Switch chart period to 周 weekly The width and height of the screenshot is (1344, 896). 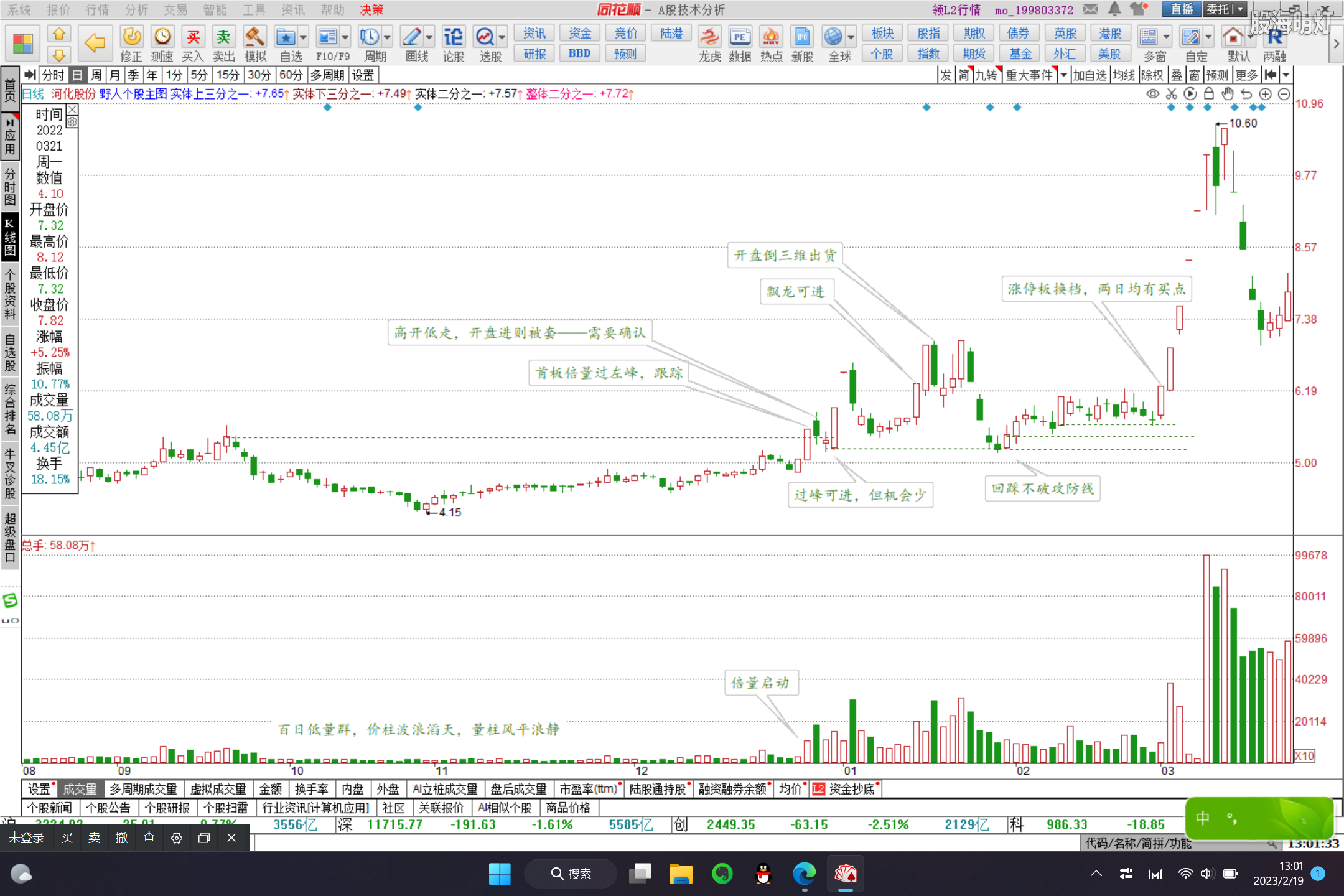point(96,75)
